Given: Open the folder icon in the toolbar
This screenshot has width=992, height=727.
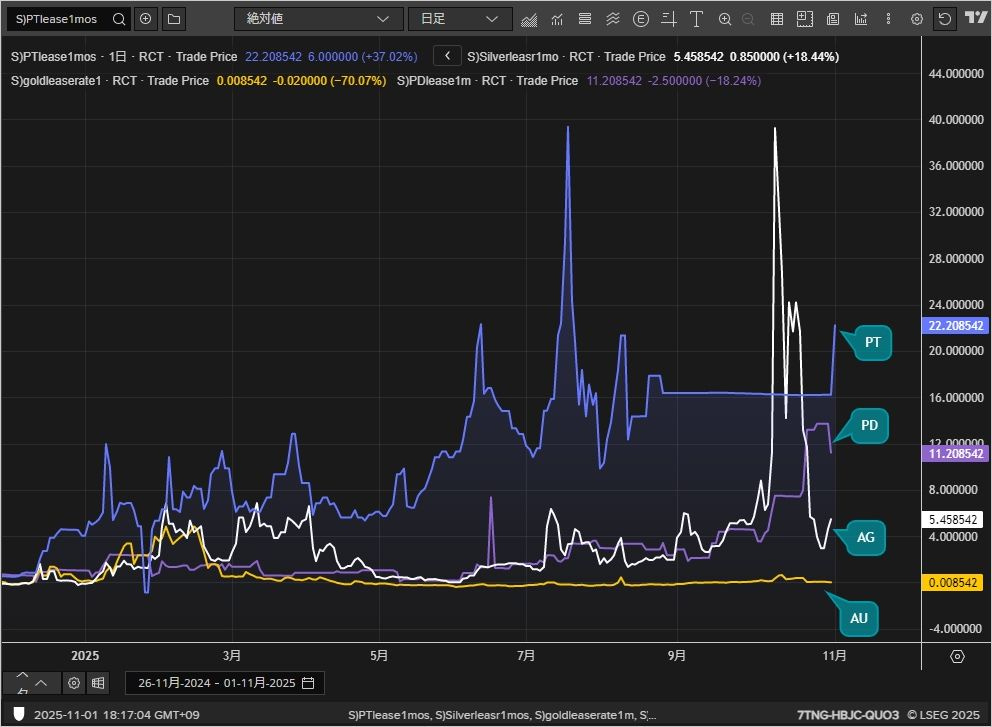Looking at the screenshot, I should tap(174, 19).
